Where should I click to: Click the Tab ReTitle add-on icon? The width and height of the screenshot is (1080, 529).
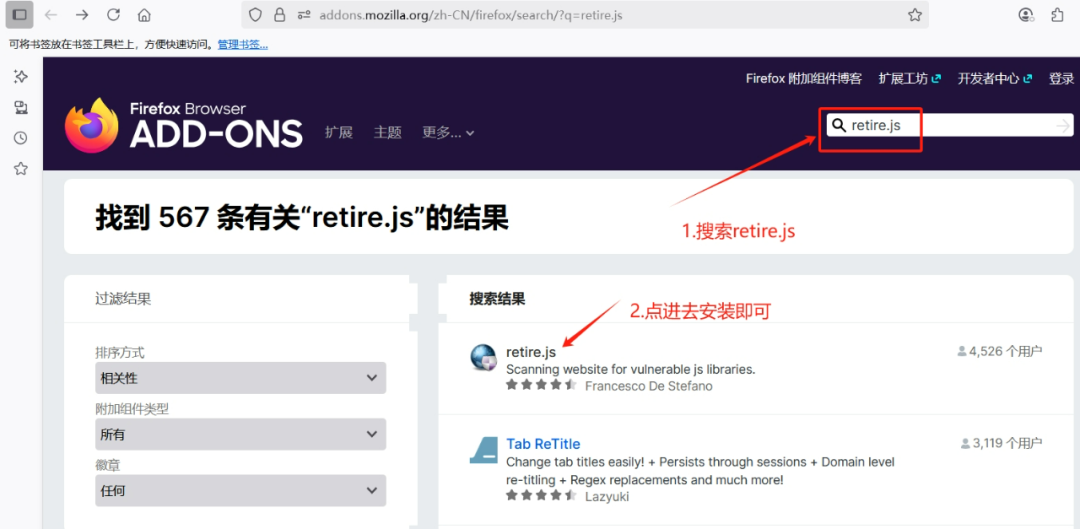click(x=483, y=449)
